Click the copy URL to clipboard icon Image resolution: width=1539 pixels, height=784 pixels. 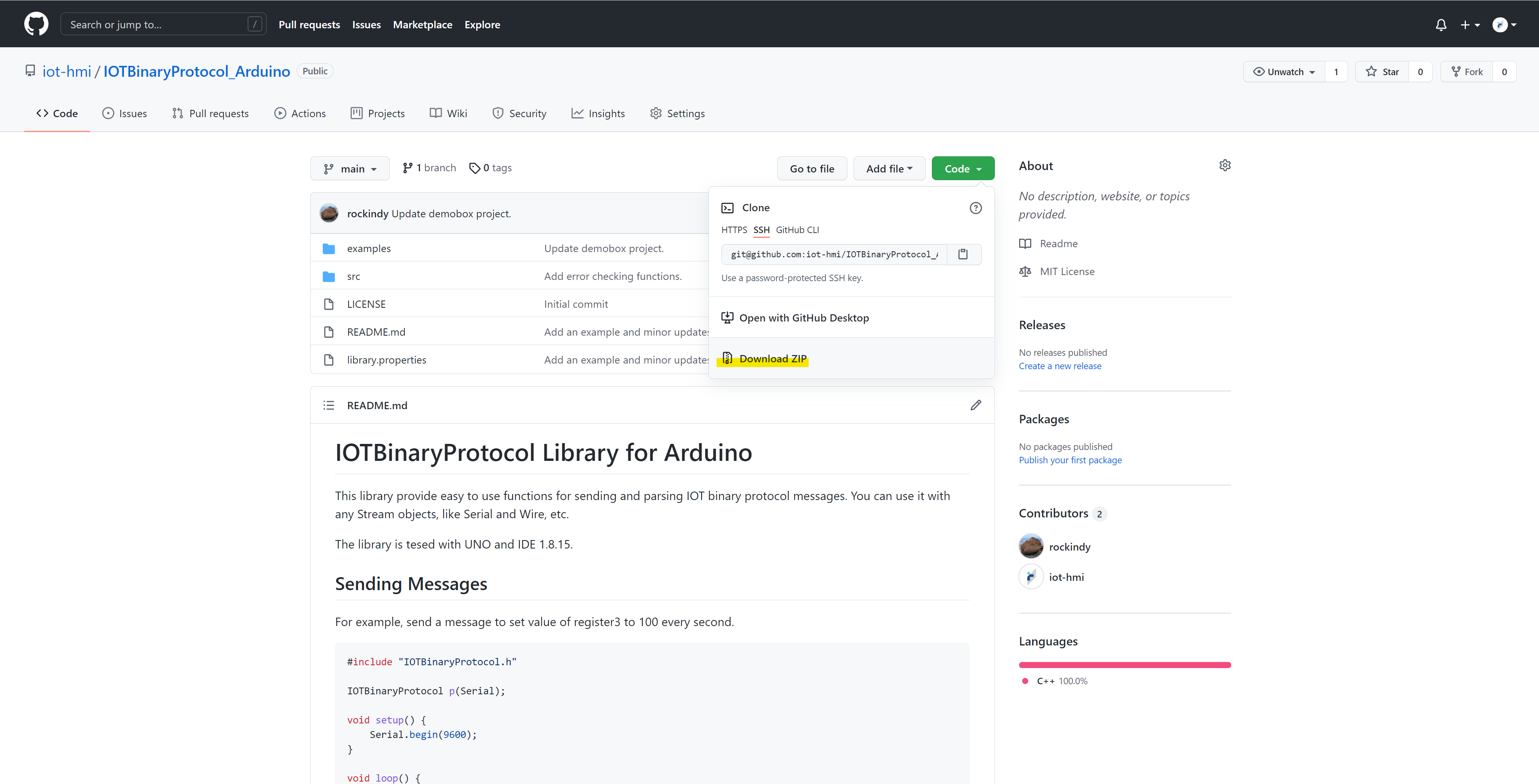point(963,254)
